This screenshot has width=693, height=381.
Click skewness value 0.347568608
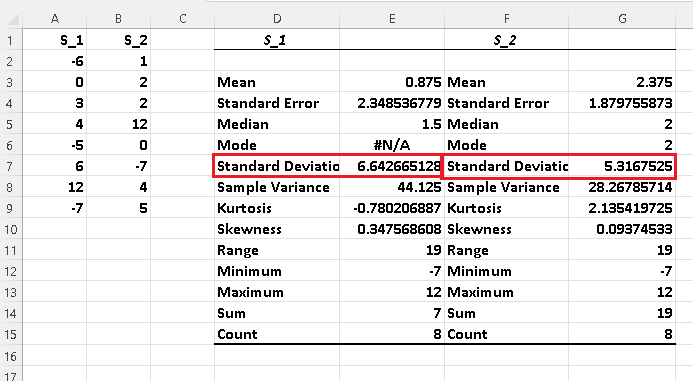[399, 229]
